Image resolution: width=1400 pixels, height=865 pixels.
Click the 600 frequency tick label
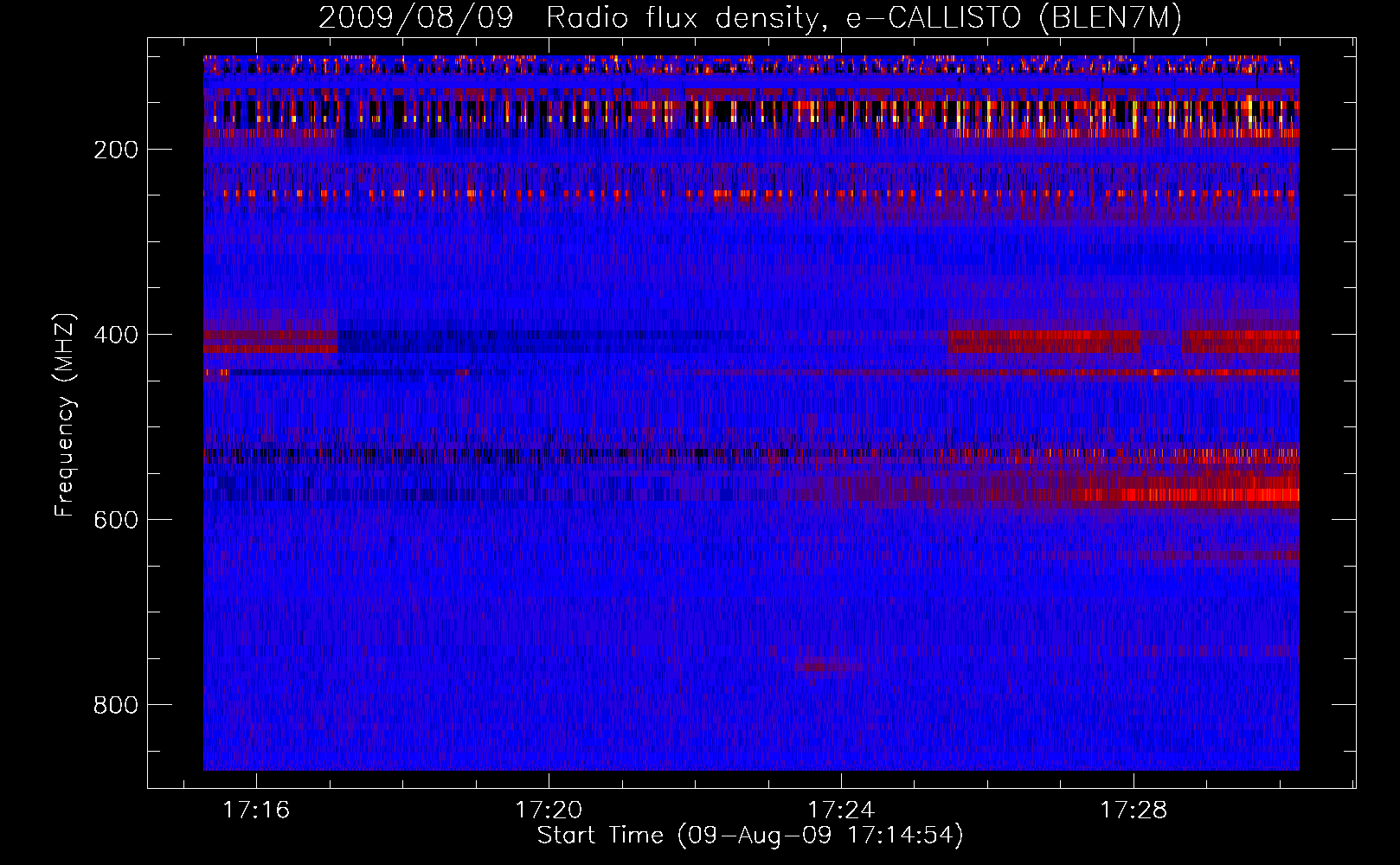point(116,520)
